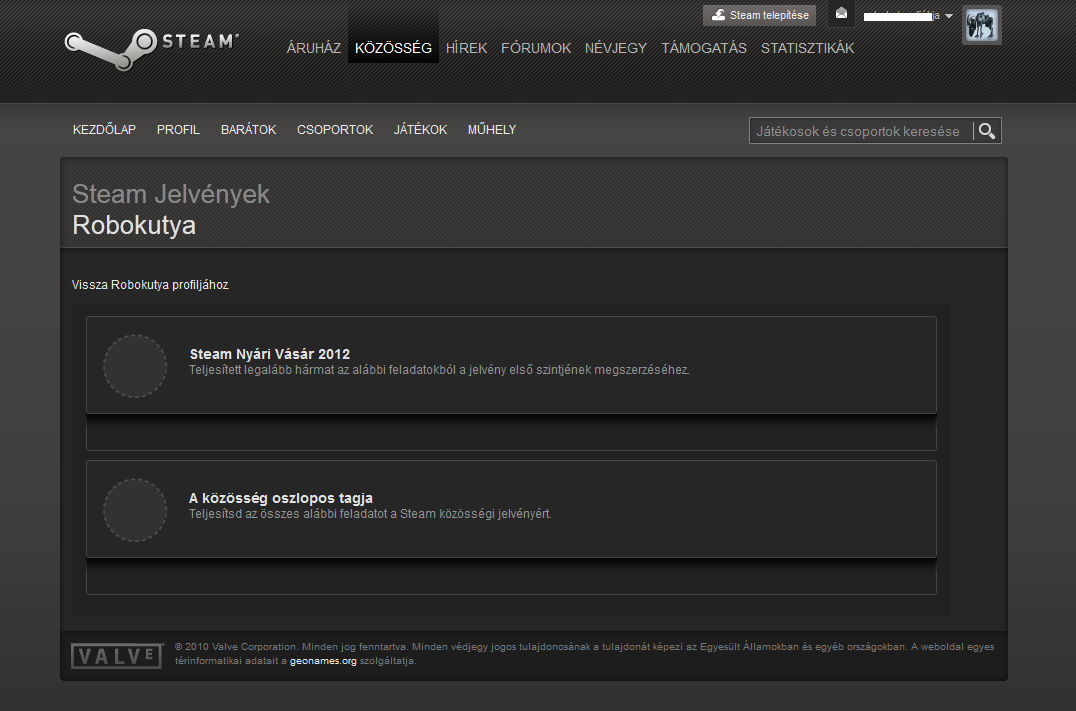Open the user avatar thumbnail
The height and width of the screenshot is (711, 1076).
coord(981,25)
